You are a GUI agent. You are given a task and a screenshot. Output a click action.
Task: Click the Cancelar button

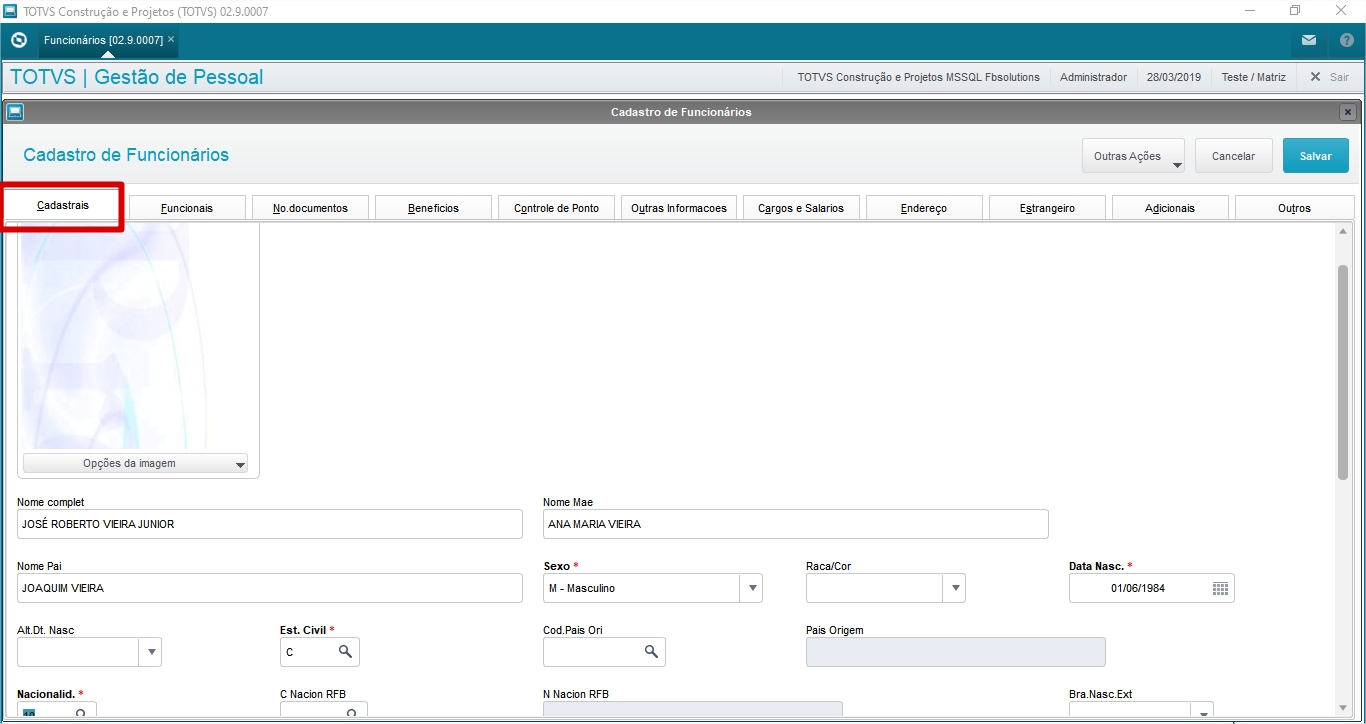[x=1233, y=156]
